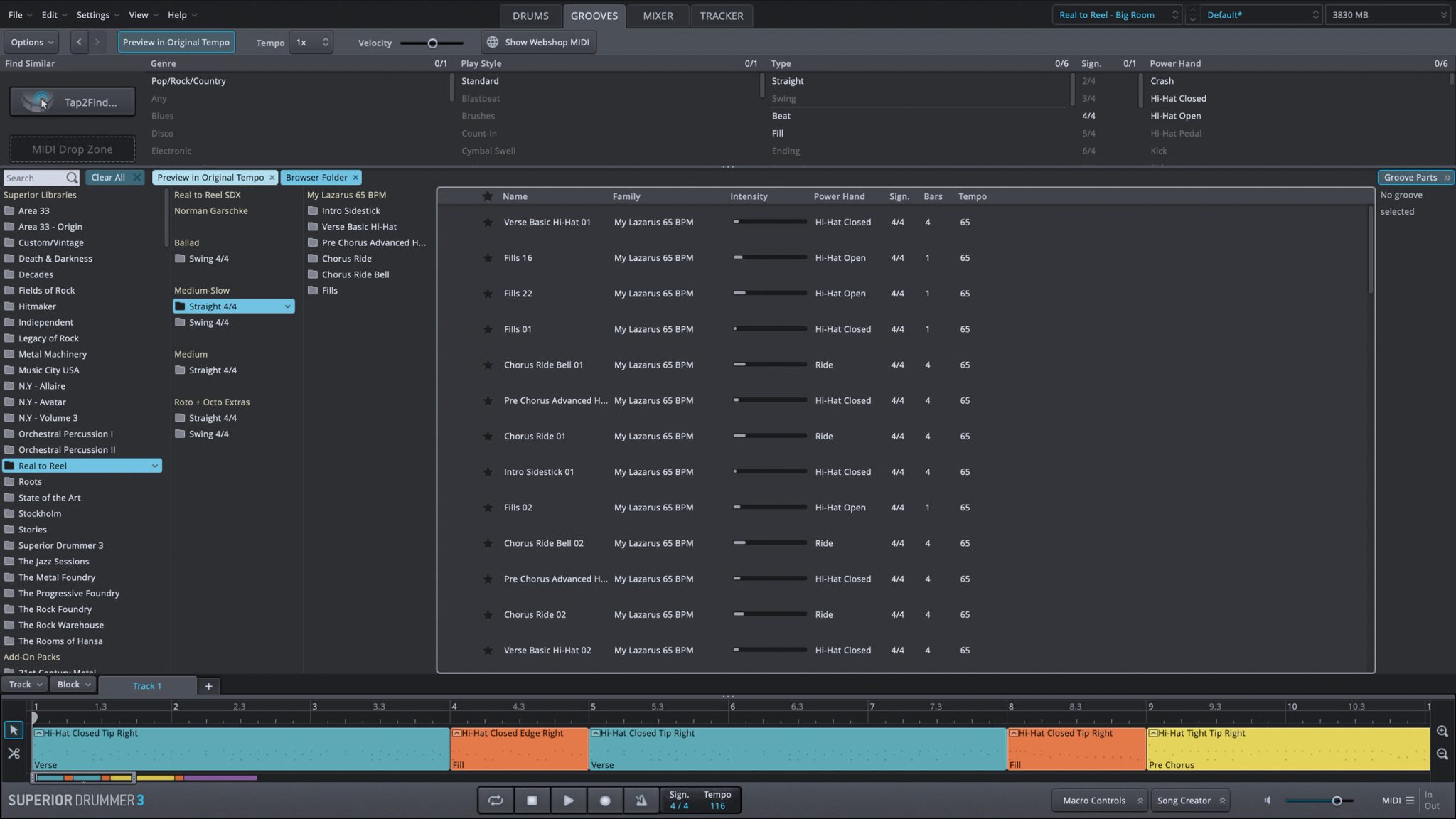Click the loop playback button
This screenshot has width=1456, height=819.
[x=496, y=800]
